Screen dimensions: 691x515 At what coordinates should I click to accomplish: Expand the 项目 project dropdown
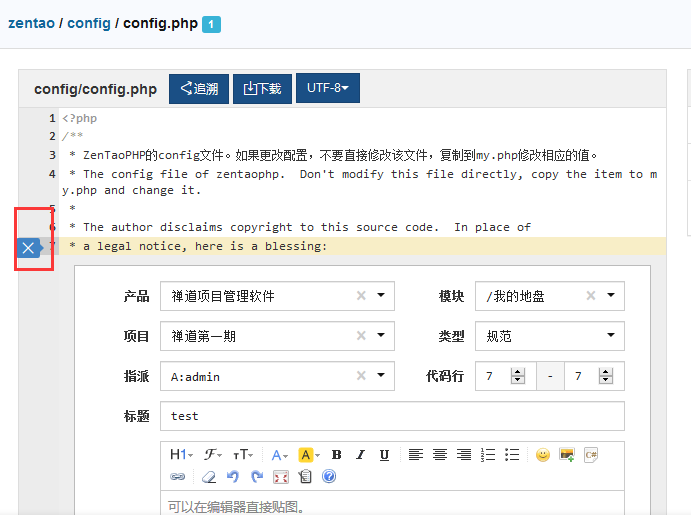pyautogui.click(x=381, y=335)
